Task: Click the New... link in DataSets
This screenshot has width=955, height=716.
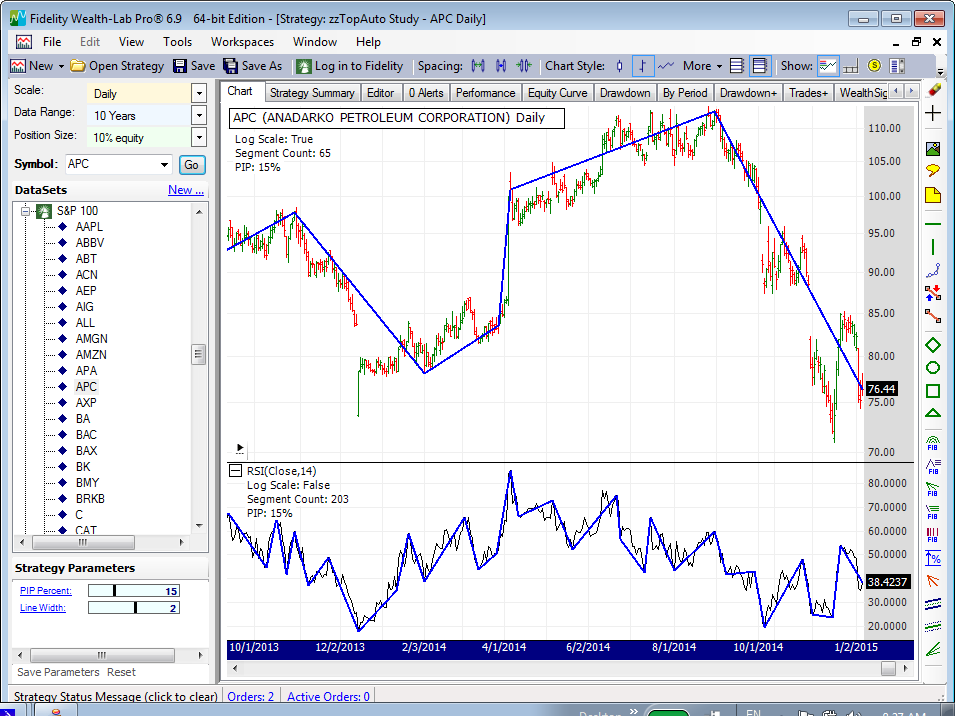Action: click(x=186, y=190)
